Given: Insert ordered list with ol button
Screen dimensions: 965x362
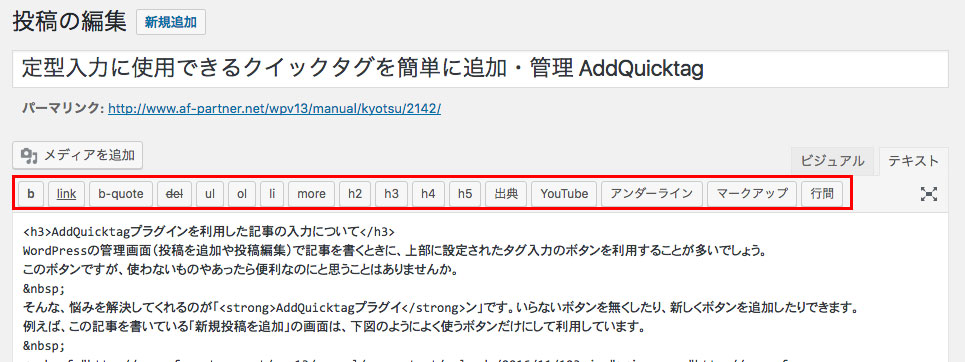Looking at the screenshot, I should (242, 194).
